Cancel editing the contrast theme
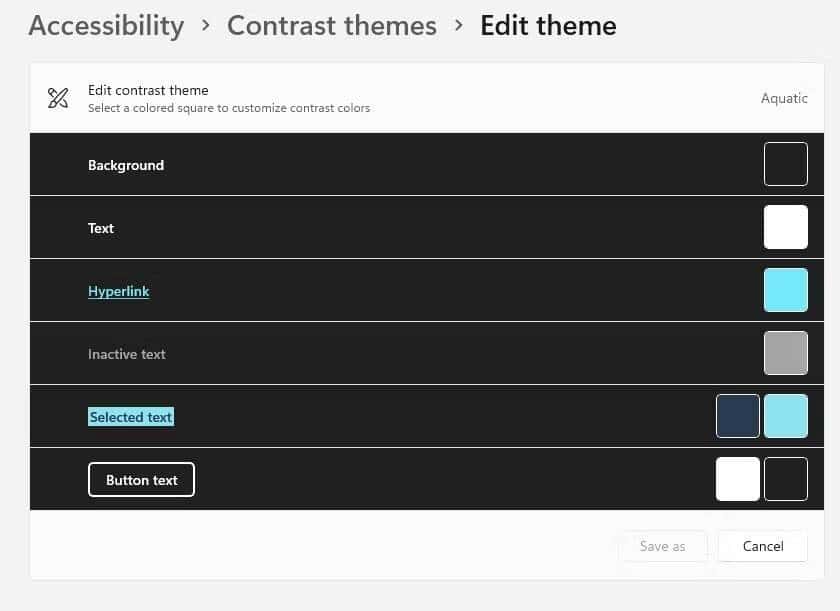 pos(762,546)
